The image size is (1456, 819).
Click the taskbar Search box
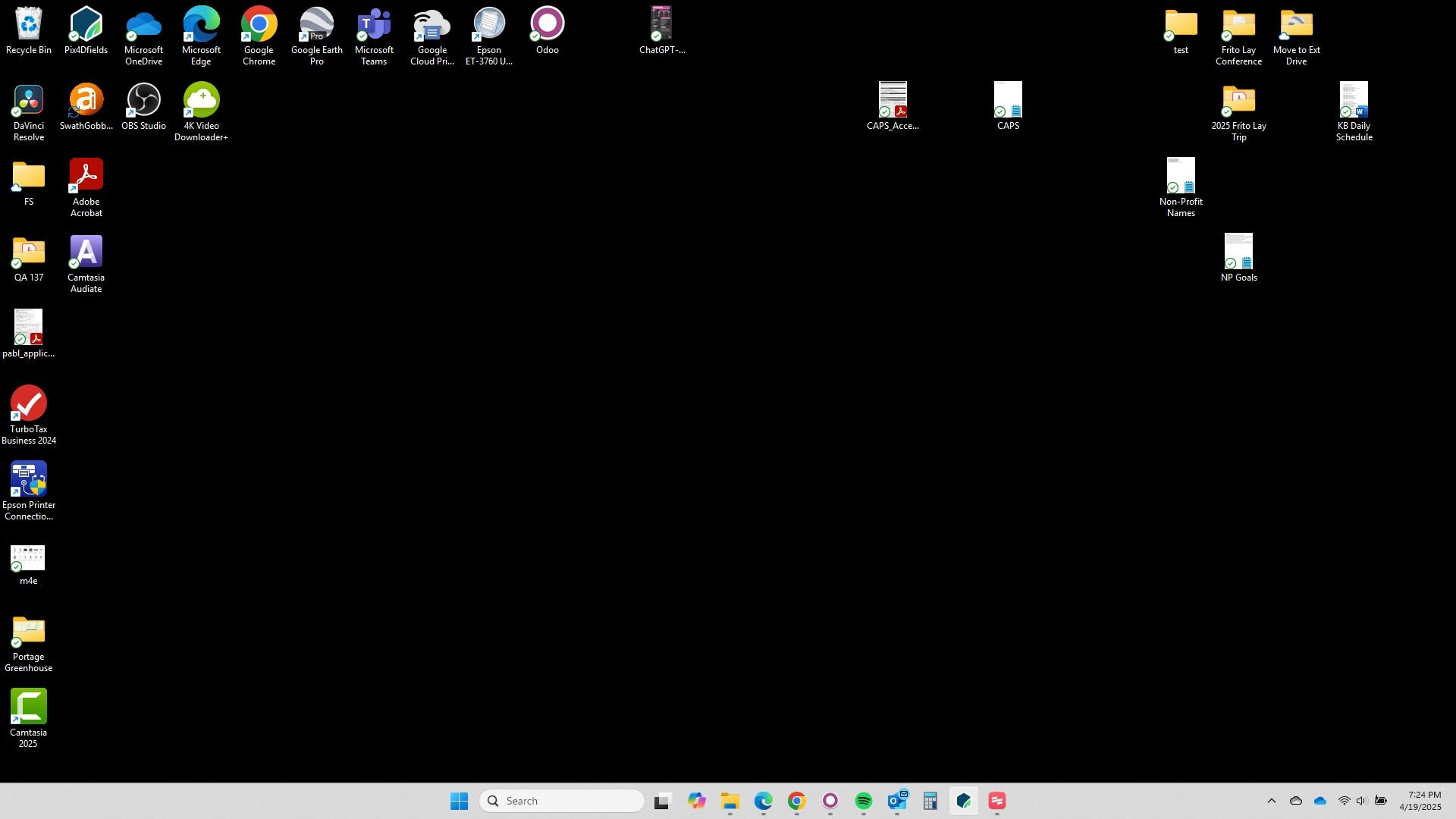[x=562, y=802]
